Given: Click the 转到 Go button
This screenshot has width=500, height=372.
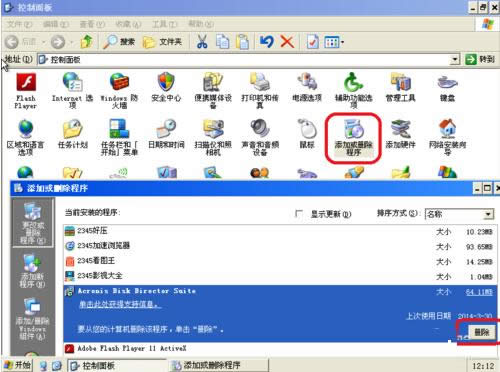Looking at the screenshot, I should coord(480,60).
